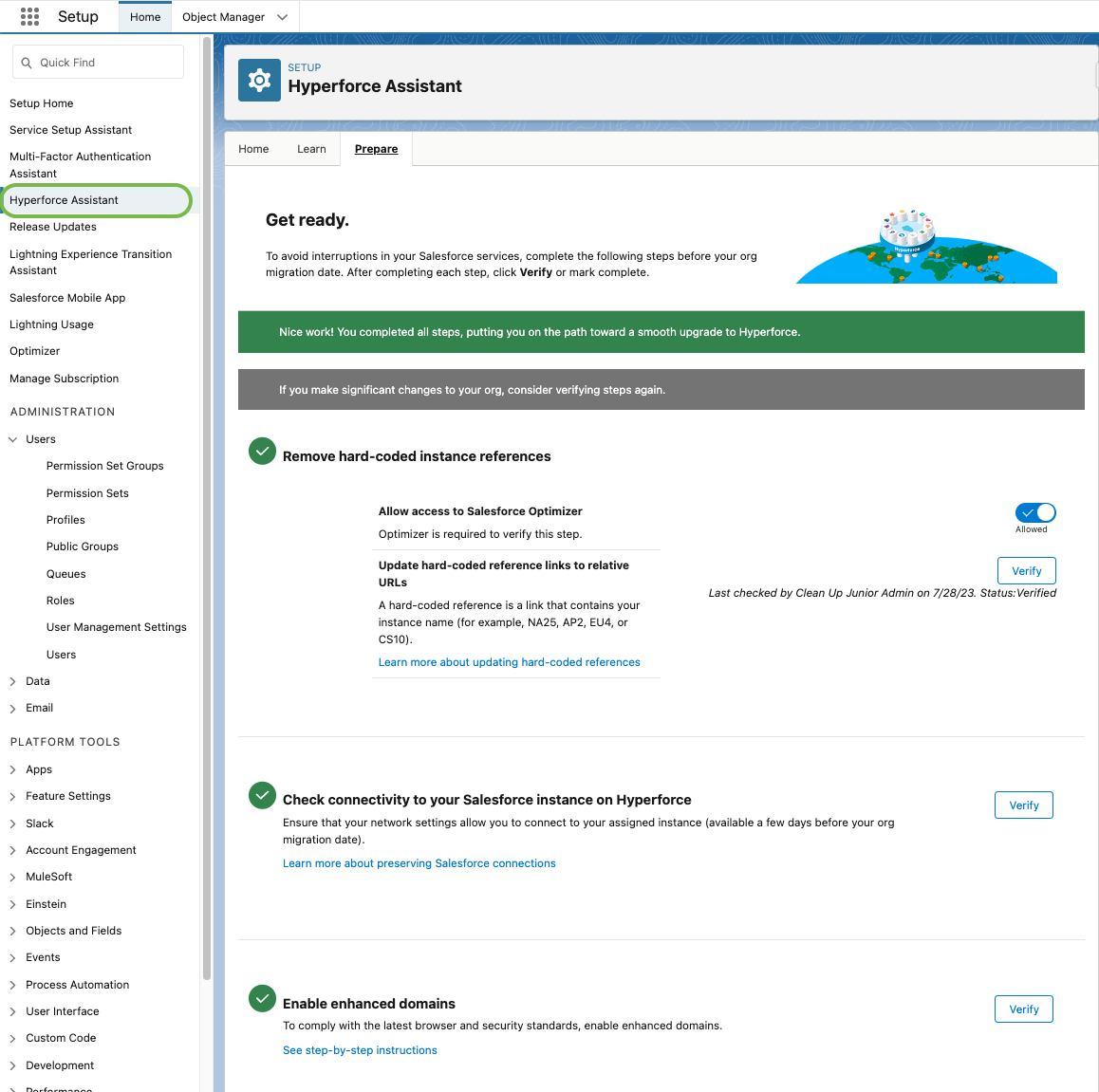Expand the Apps section
This screenshot has width=1099, height=1092.
point(12,769)
